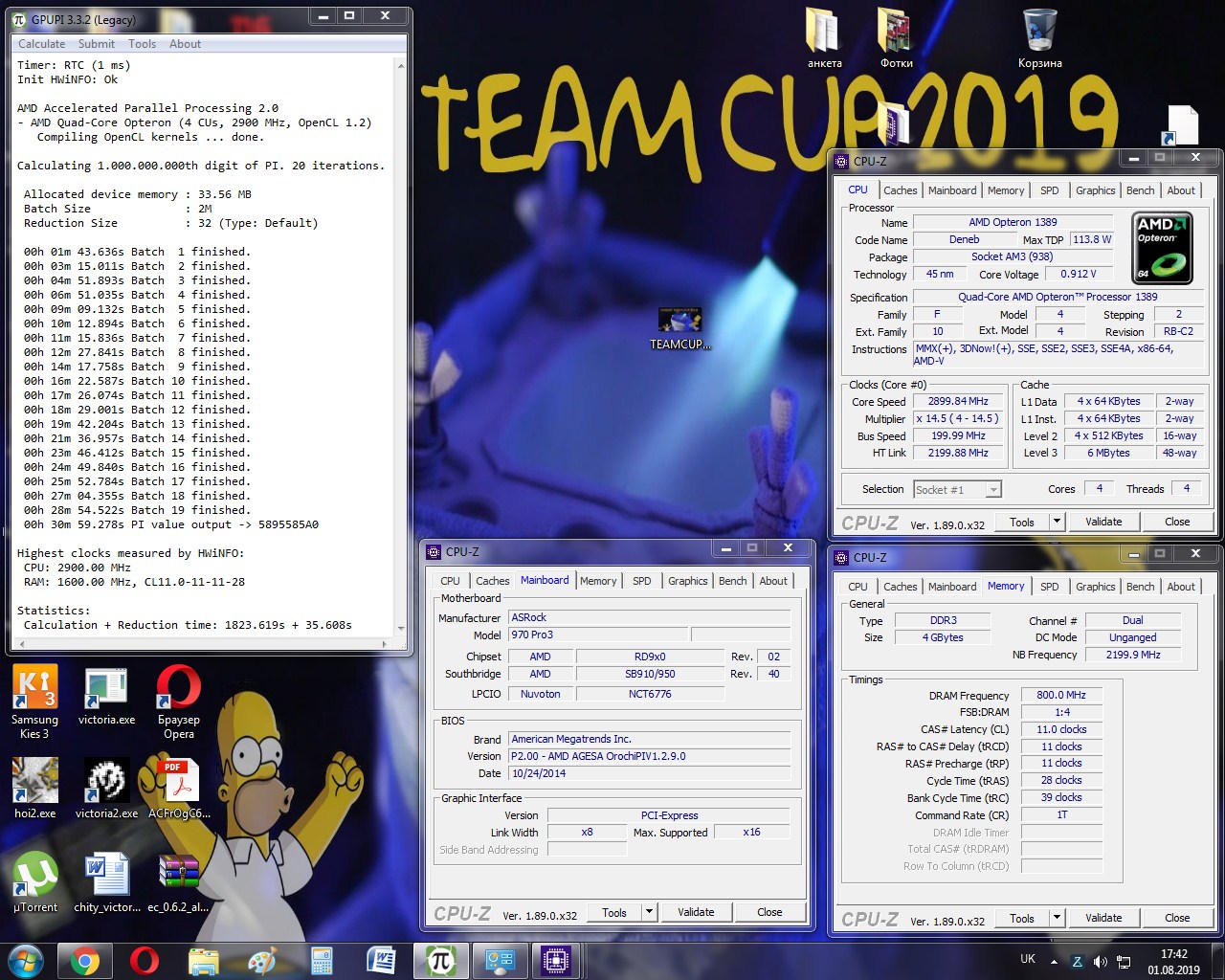1225x980 pixels.
Task: Open Word from the taskbar
Action: pyautogui.click(x=381, y=960)
